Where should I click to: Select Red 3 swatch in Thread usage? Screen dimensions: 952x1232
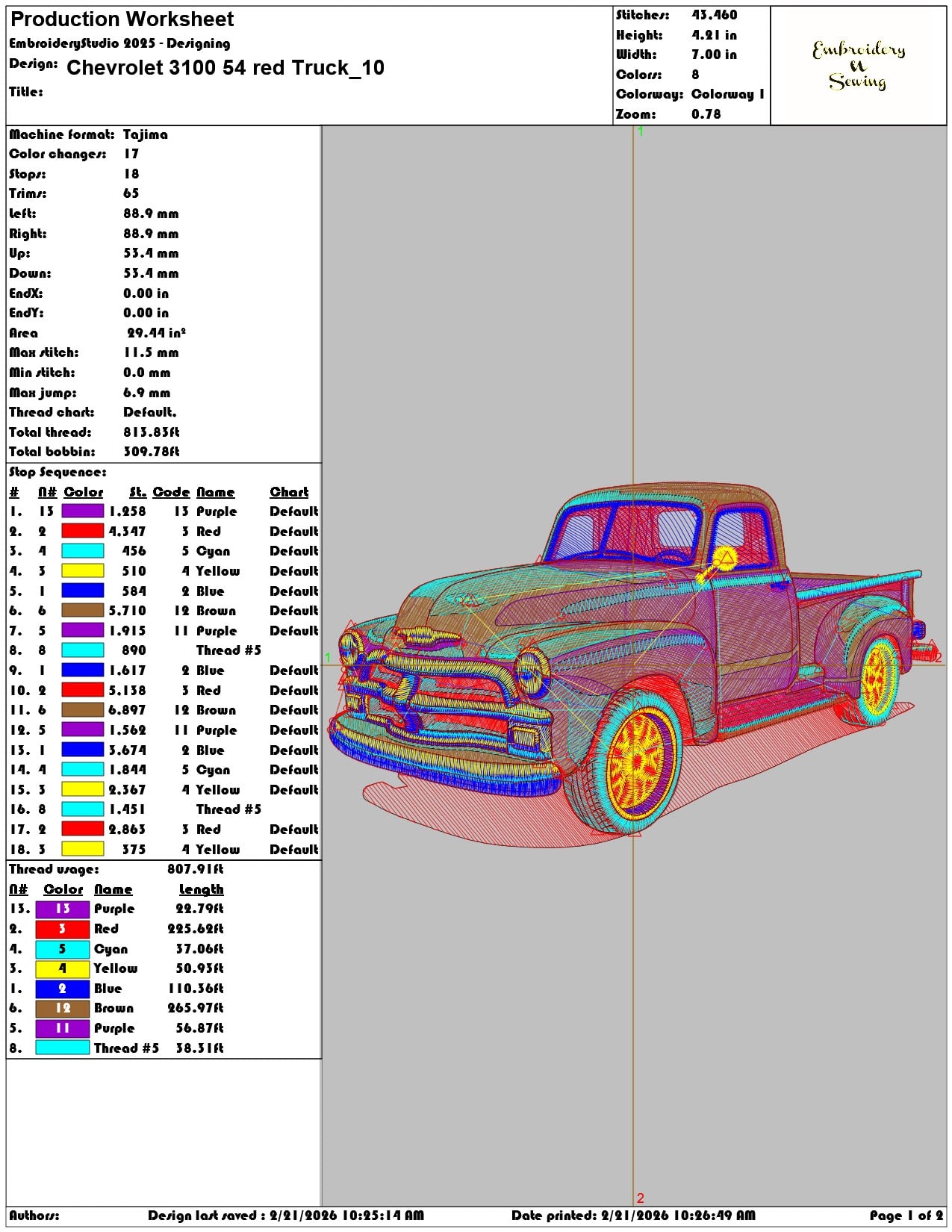pyautogui.click(x=63, y=929)
